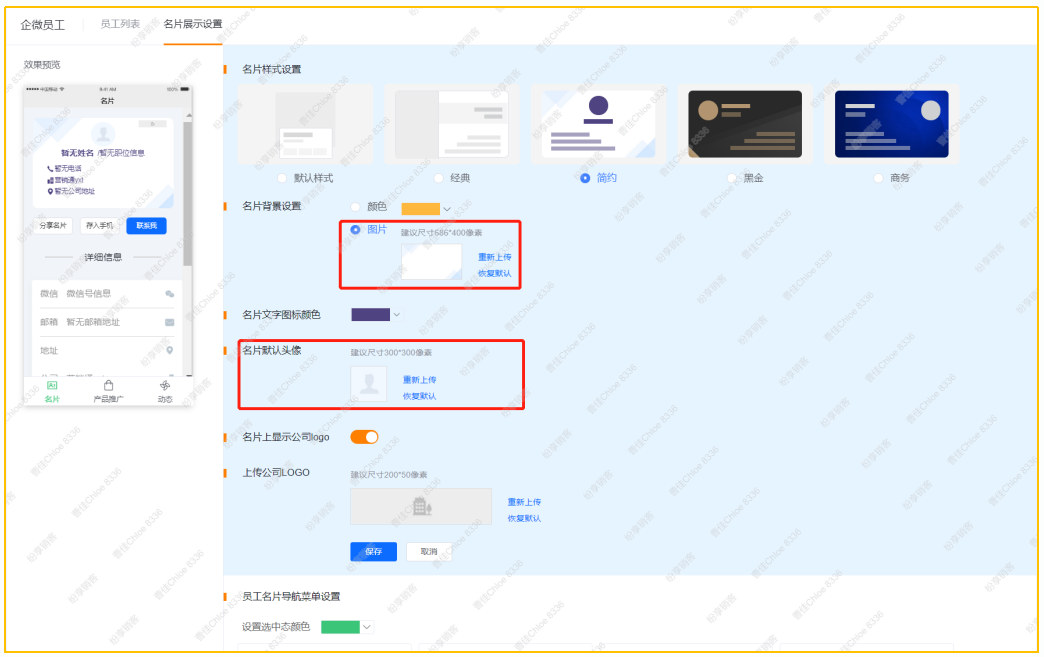Click the default avatar placeholder image
Screen dimensions: 1044x657
click(368, 384)
